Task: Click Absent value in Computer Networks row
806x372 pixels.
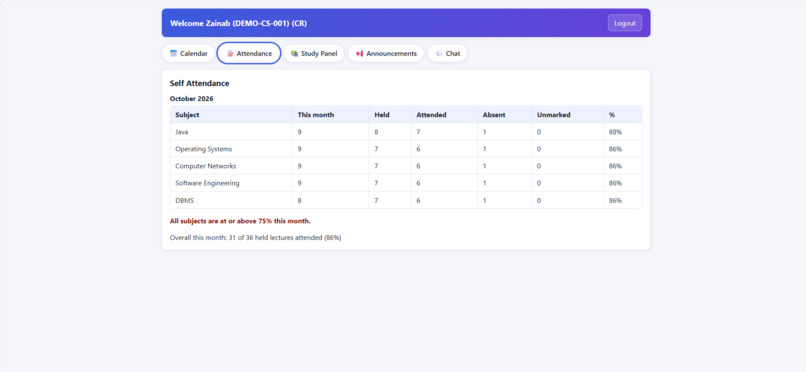Action: click(485, 166)
